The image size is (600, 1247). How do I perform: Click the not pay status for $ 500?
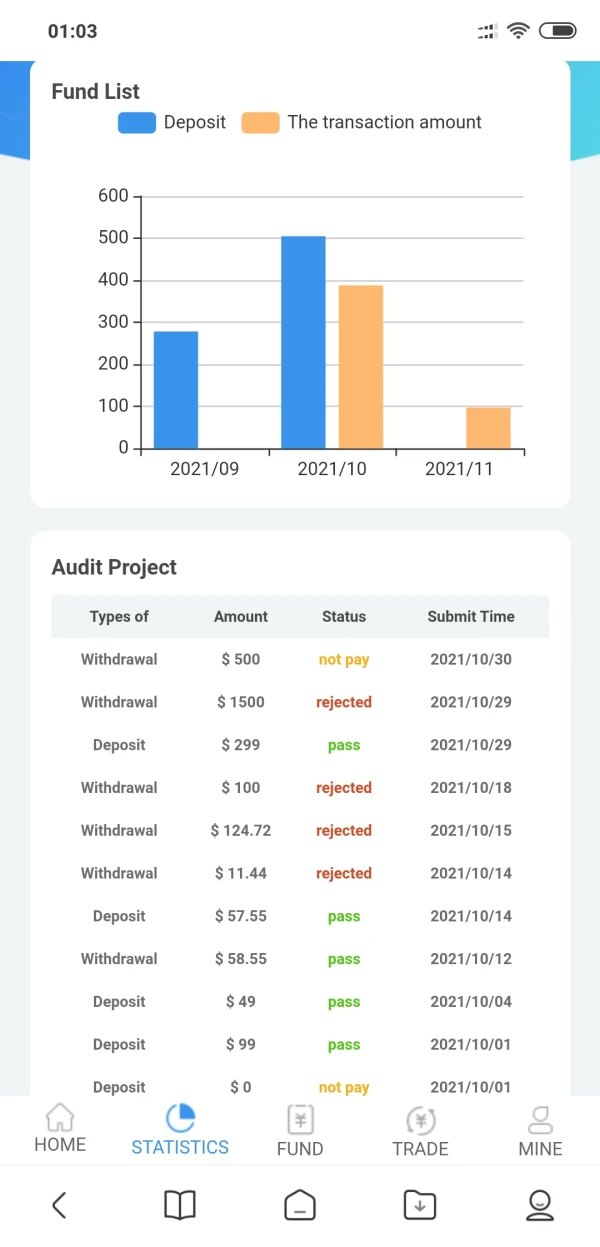pyautogui.click(x=344, y=660)
